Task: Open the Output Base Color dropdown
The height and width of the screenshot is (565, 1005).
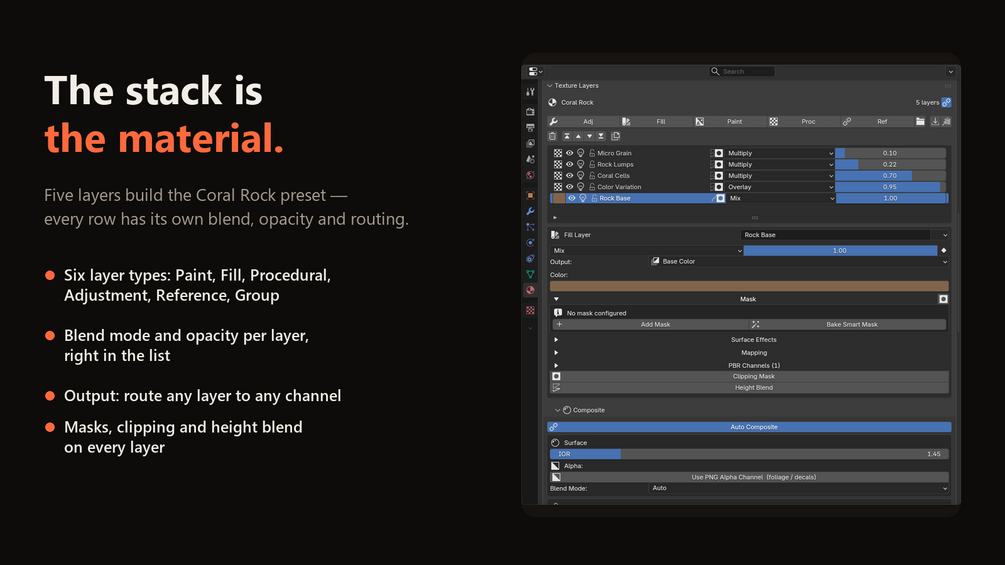Action: [799, 261]
